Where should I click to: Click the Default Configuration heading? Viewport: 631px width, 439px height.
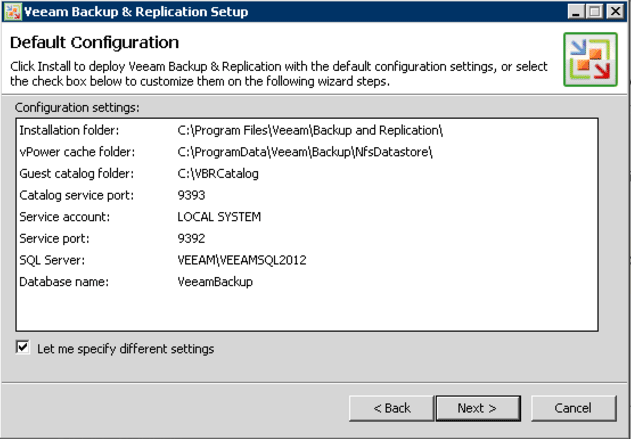click(93, 43)
